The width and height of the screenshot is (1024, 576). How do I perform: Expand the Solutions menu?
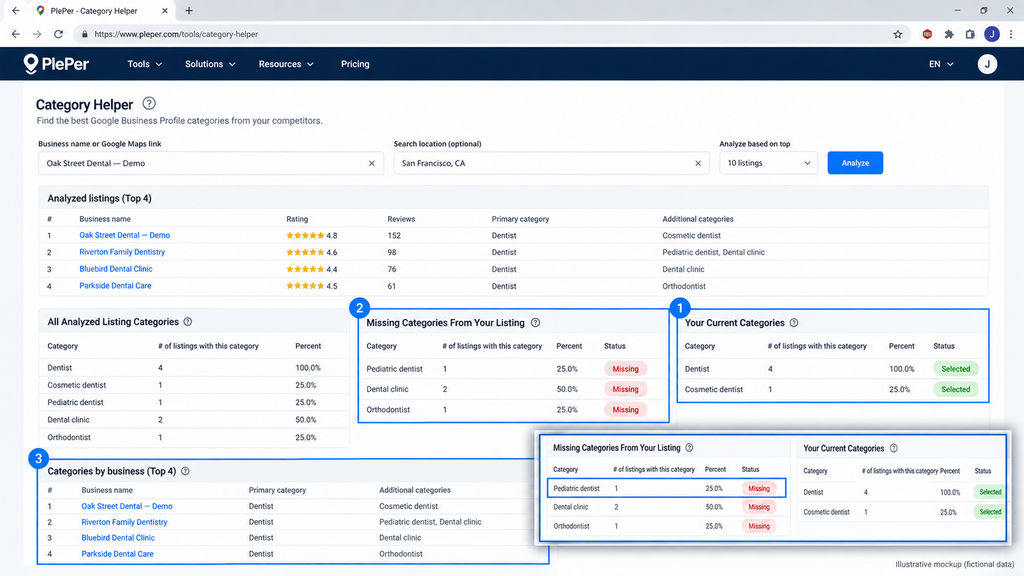[x=210, y=64]
